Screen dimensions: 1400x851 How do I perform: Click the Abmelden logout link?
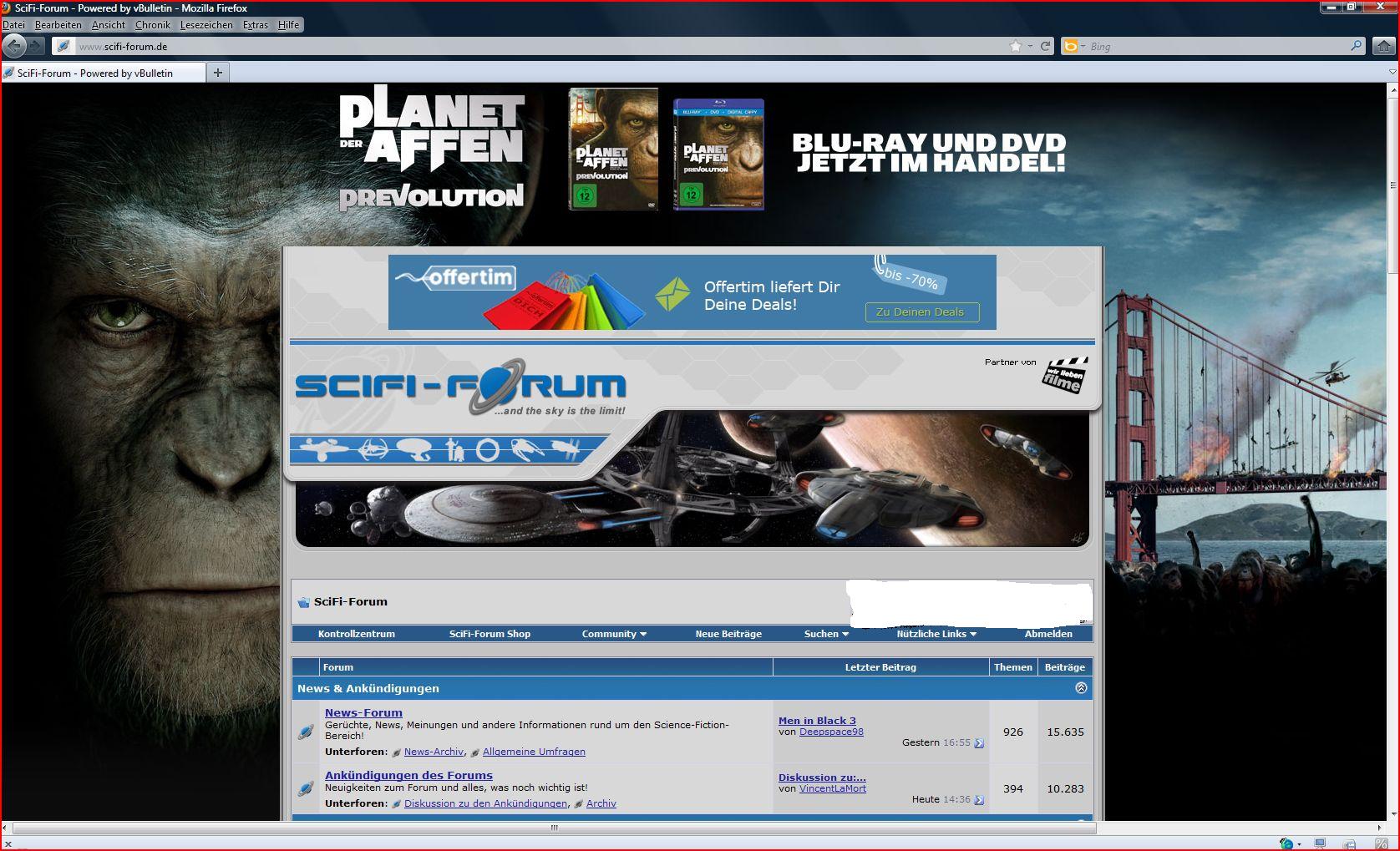(1048, 634)
